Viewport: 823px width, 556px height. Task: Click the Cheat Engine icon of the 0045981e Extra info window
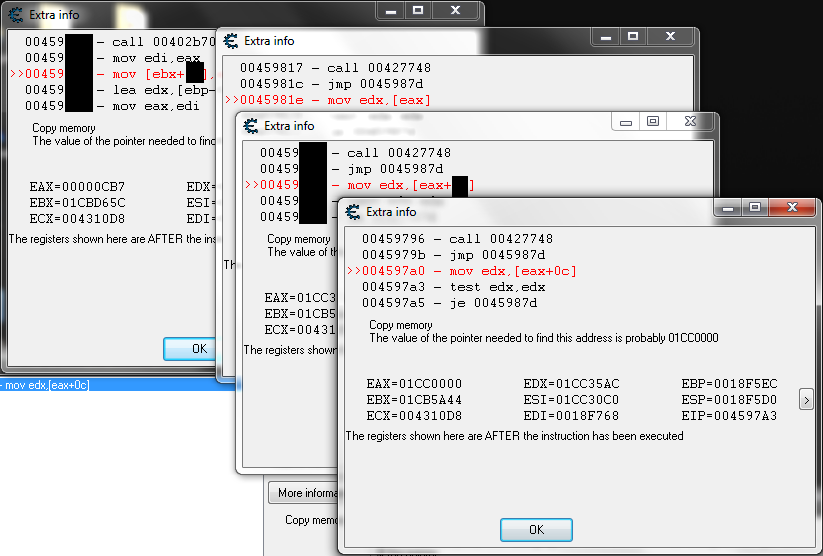tap(231, 41)
